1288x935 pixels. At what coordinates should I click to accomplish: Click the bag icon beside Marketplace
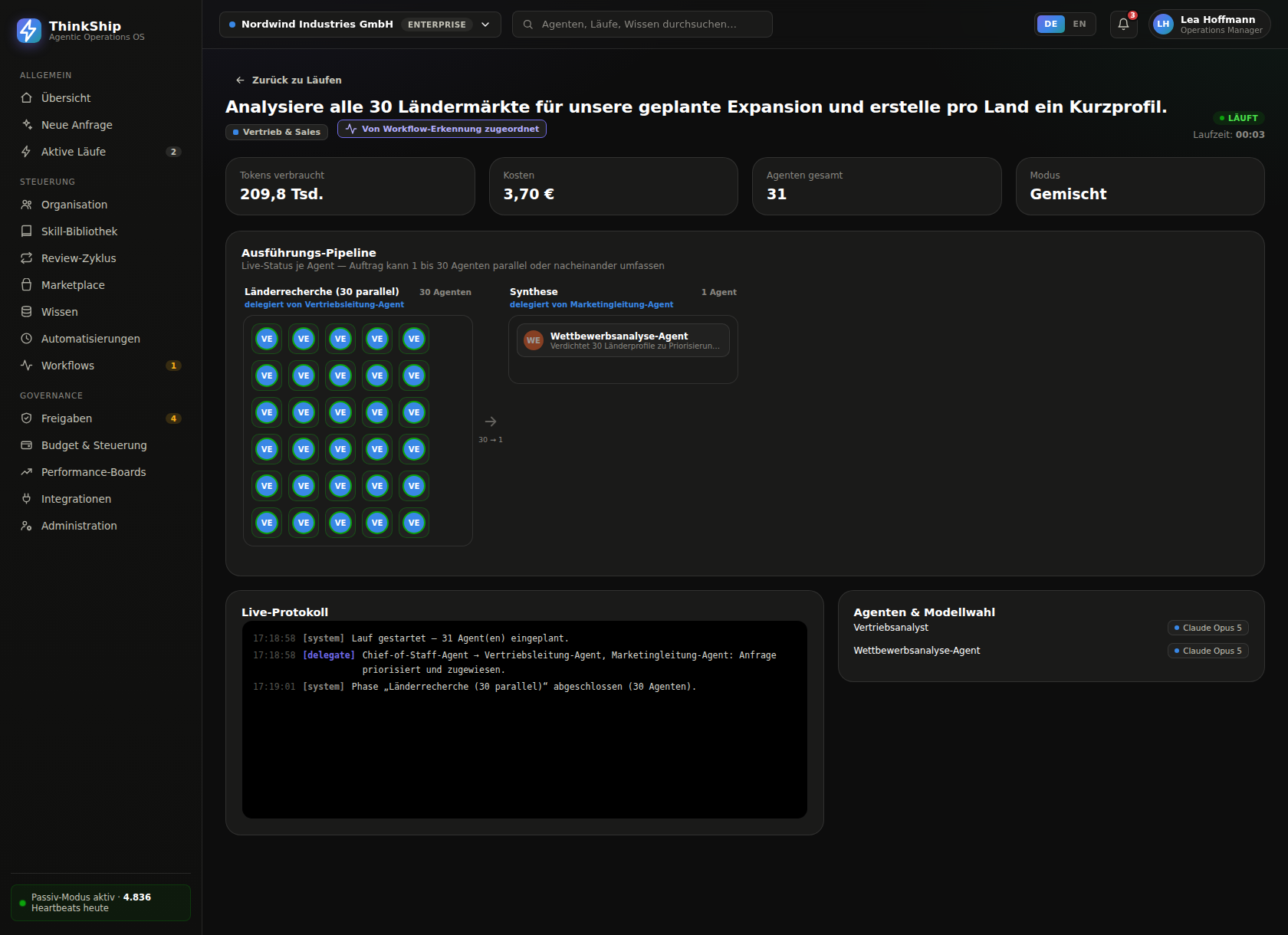(x=27, y=285)
